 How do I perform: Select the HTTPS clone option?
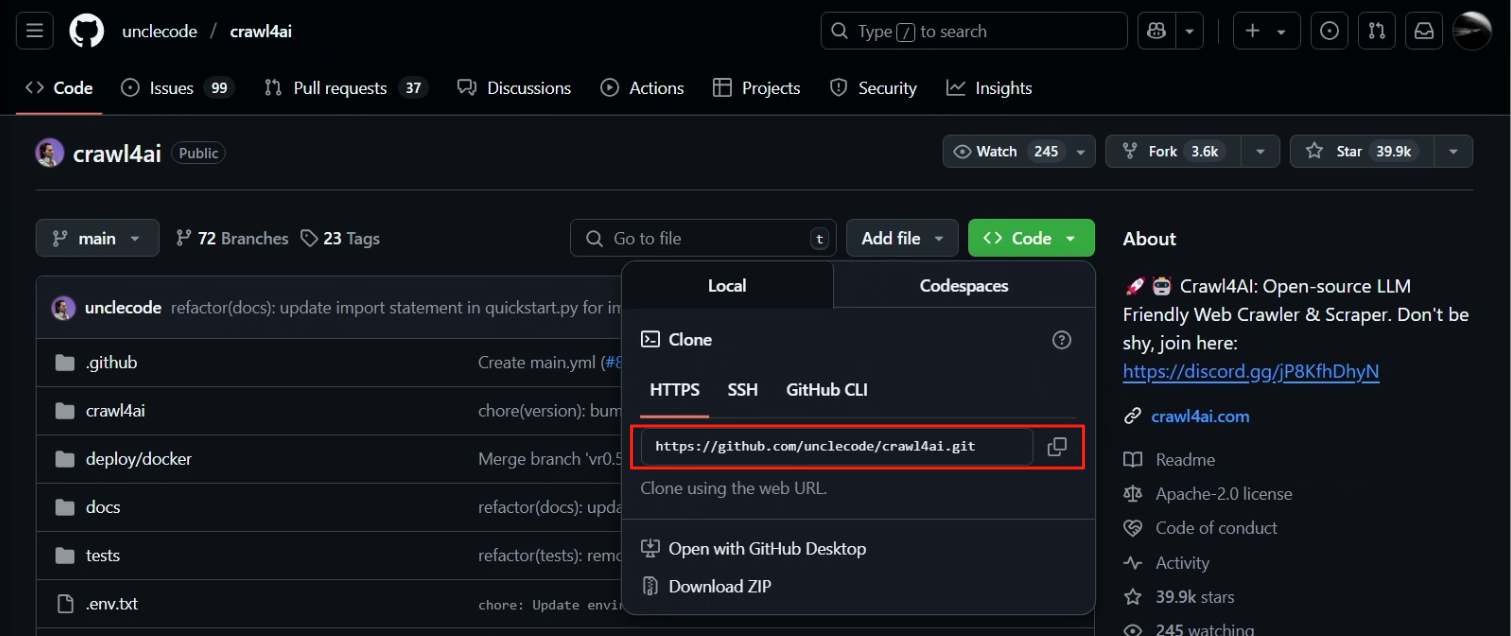pos(675,390)
